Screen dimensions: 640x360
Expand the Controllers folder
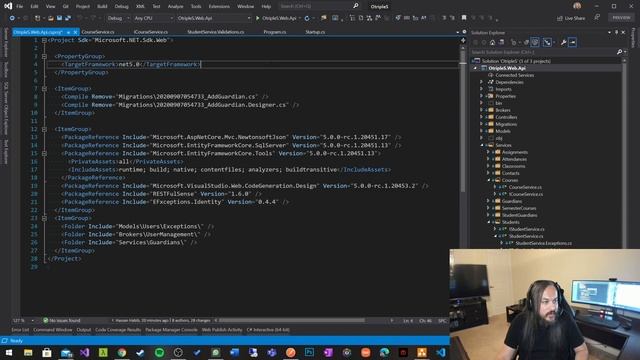pos(482,117)
